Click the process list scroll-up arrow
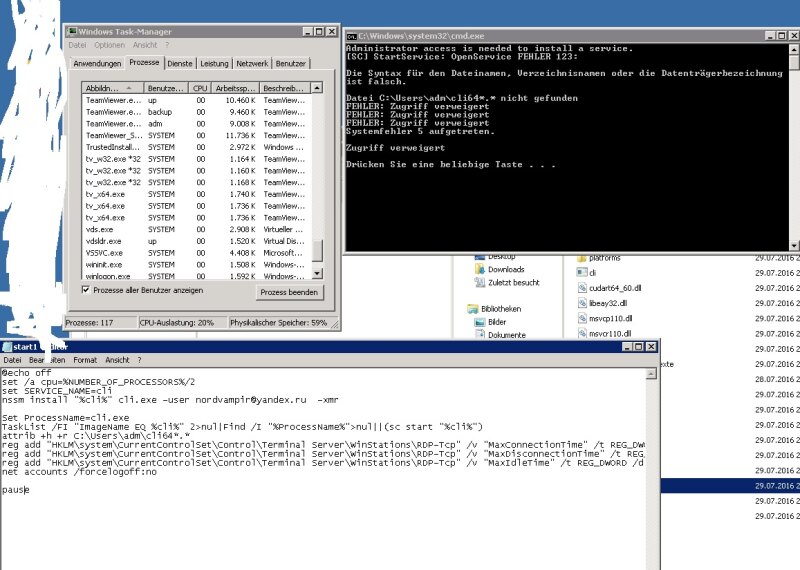The image size is (800, 570). coord(318,88)
